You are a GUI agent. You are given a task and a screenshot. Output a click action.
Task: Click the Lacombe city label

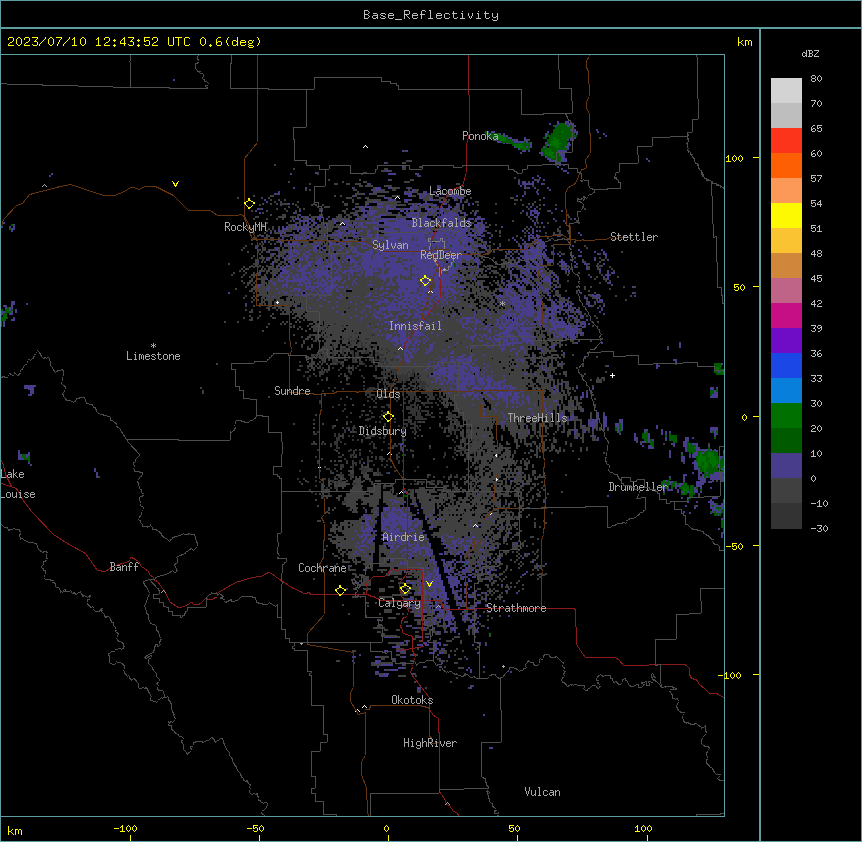tap(450, 191)
